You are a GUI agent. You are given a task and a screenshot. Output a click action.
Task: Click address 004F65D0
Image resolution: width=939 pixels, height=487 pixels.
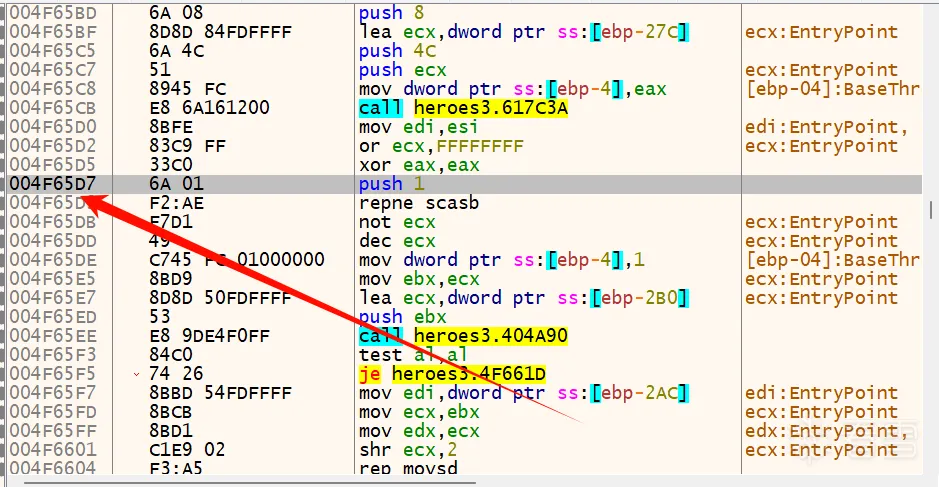pos(53,127)
